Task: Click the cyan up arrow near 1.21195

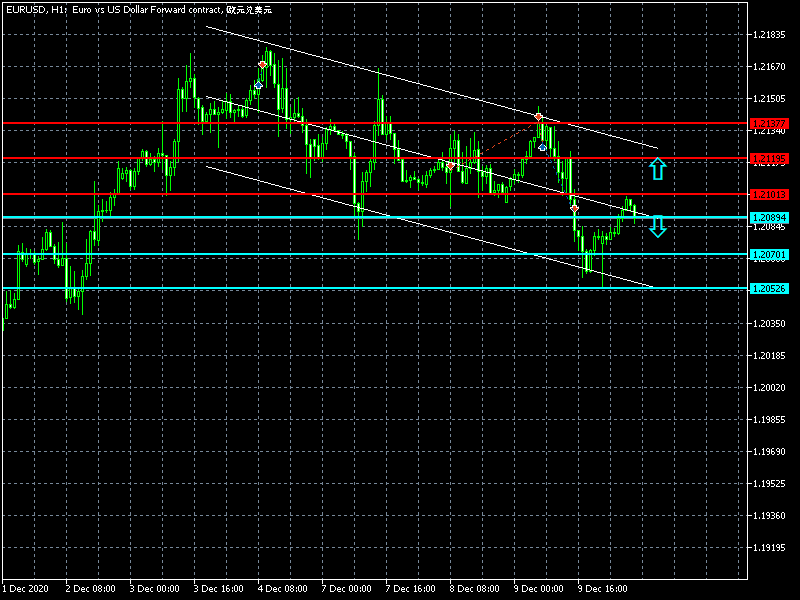Action: click(658, 169)
